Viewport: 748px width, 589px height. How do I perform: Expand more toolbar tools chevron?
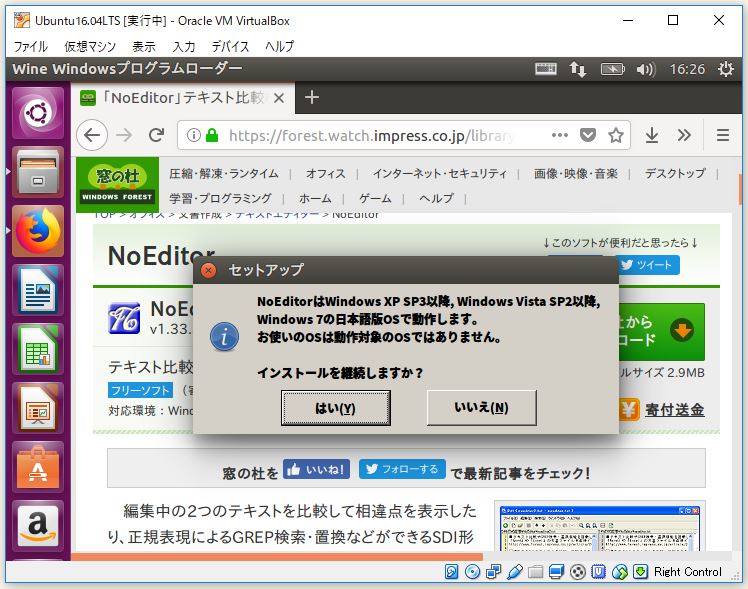pyautogui.click(x=684, y=135)
